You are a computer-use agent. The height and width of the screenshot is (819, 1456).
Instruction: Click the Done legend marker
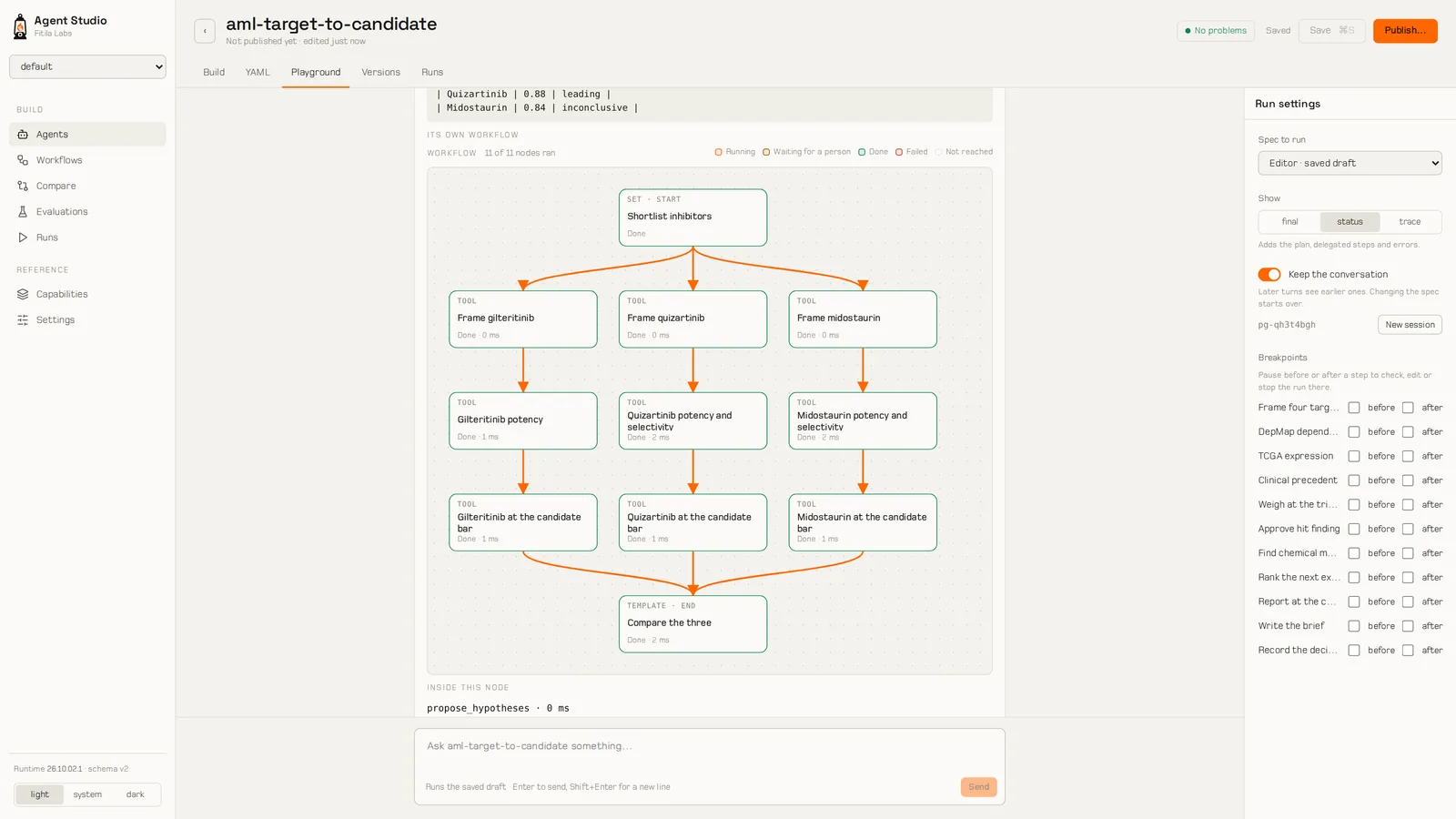[862, 152]
